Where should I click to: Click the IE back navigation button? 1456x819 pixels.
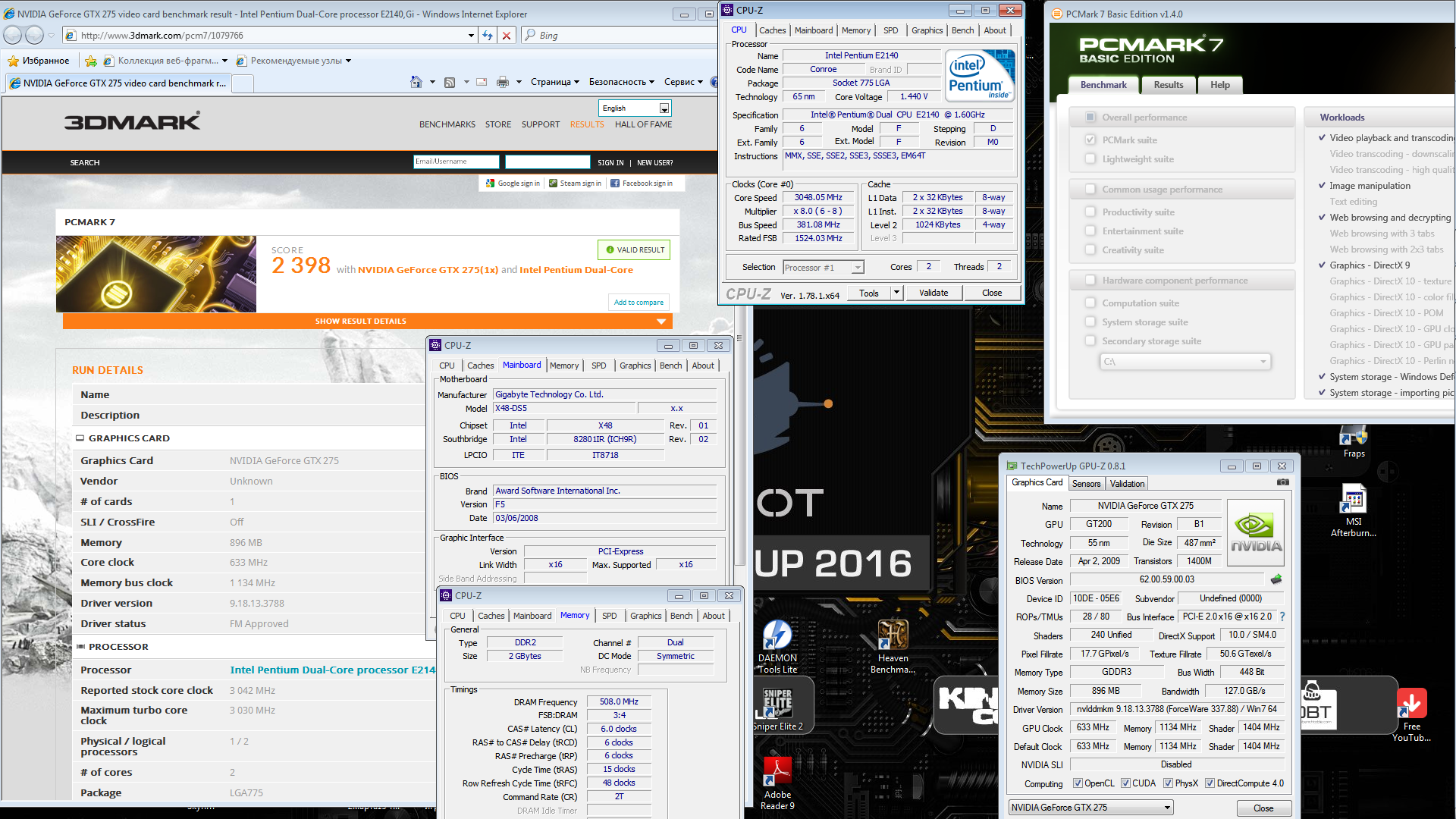pos(13,35)
